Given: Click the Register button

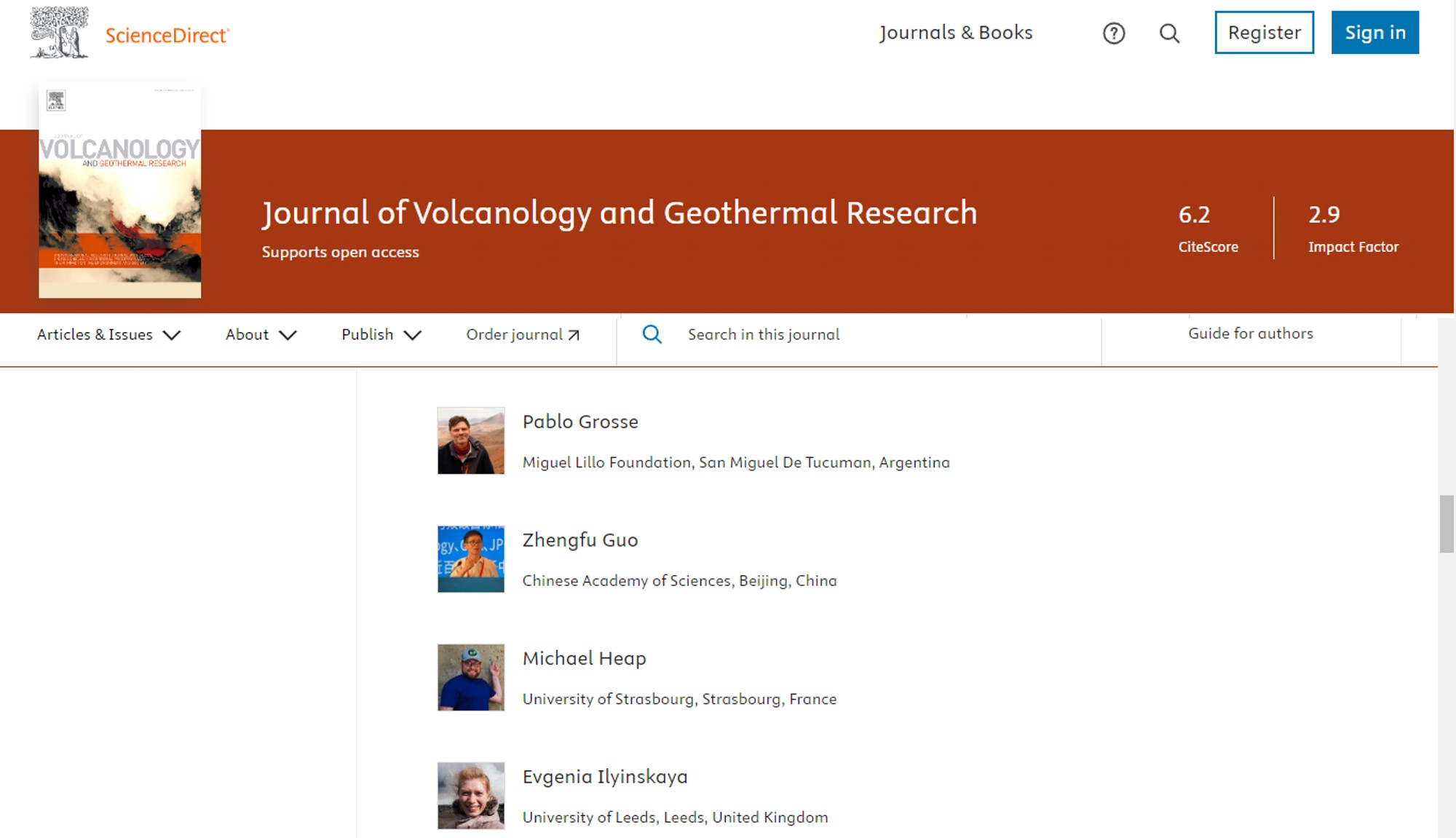Looking at the screenshot, I should click(x=1264, y=33).
